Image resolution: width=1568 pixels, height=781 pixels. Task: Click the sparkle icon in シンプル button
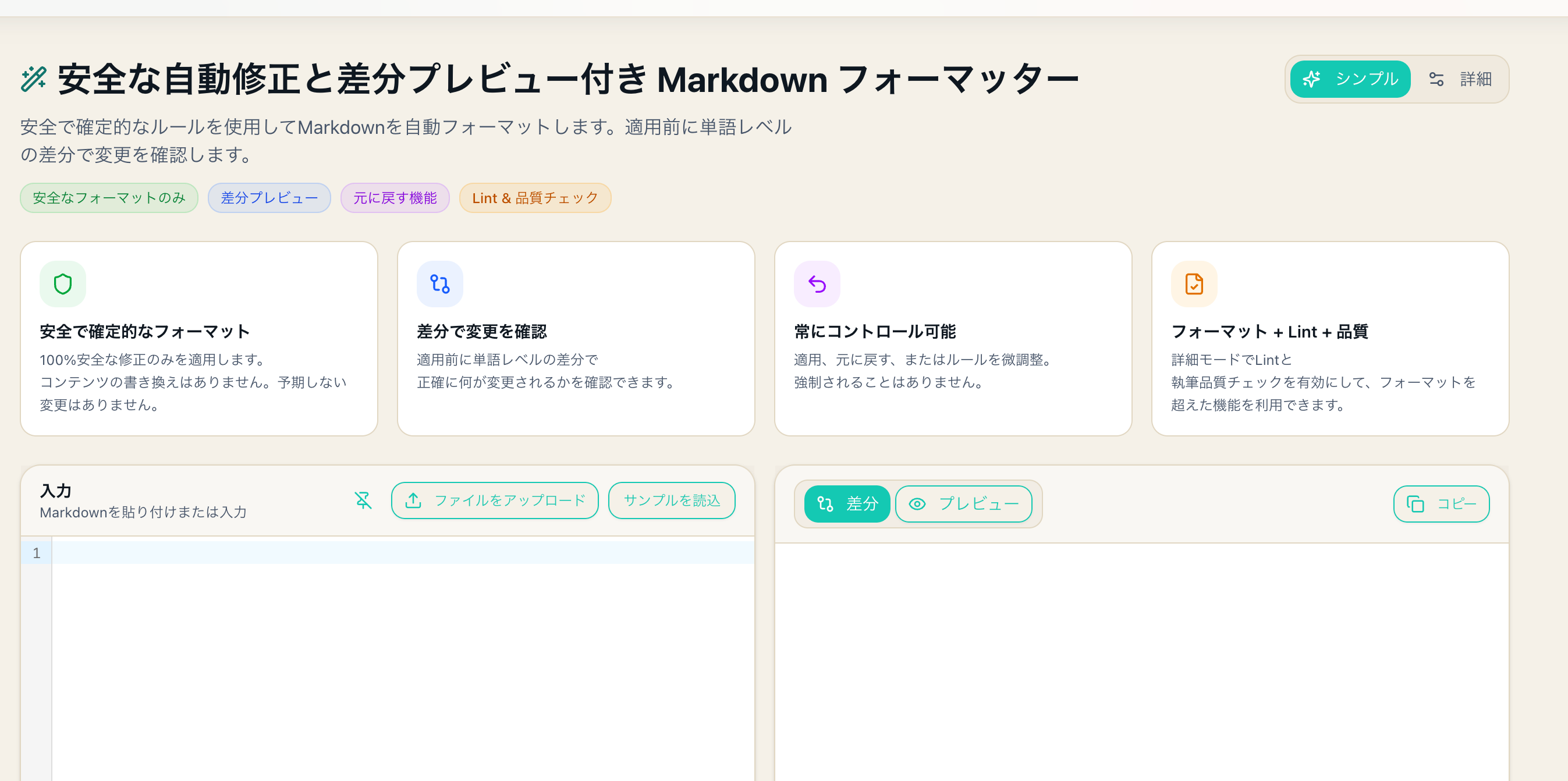pyautogui.click(x=1311, y=79)
